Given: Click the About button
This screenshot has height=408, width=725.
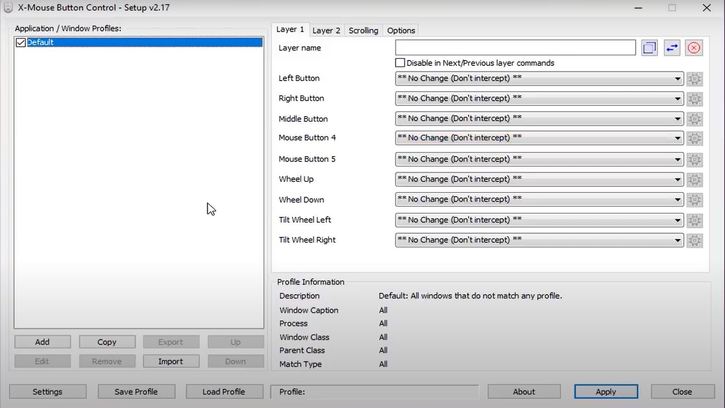Looking at the screenshot, I should (x=524, y=392).
